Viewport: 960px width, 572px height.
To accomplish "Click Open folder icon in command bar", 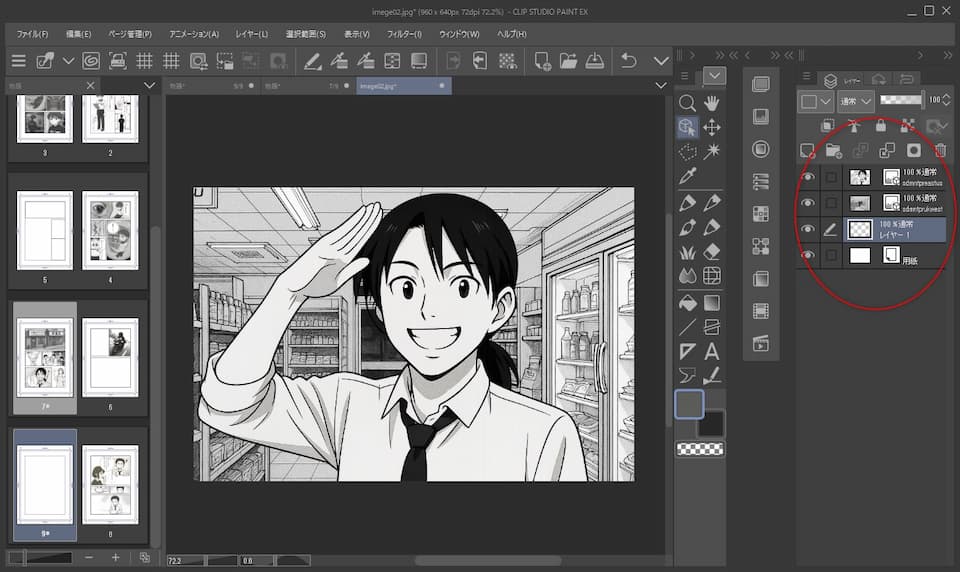I will pos(568,61).
